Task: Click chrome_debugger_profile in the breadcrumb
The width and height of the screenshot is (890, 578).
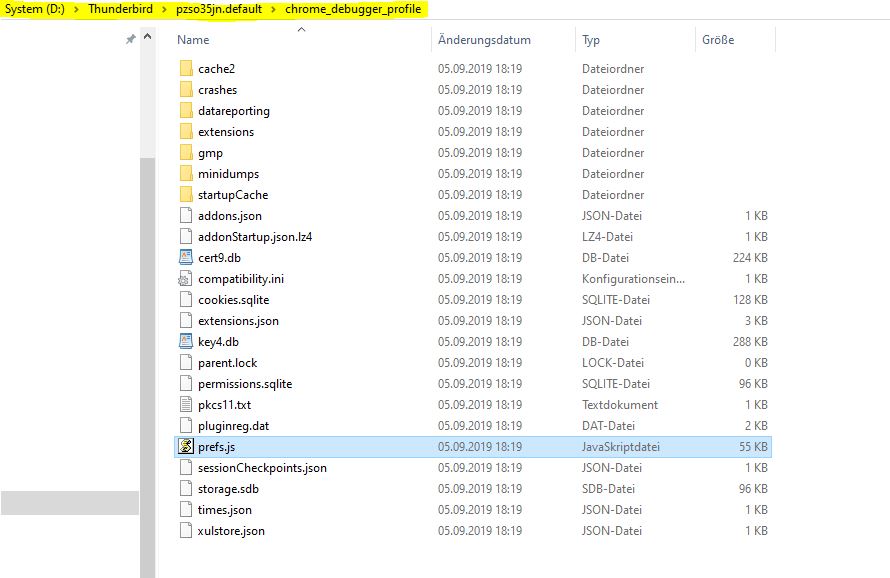Action: (353, 9)
